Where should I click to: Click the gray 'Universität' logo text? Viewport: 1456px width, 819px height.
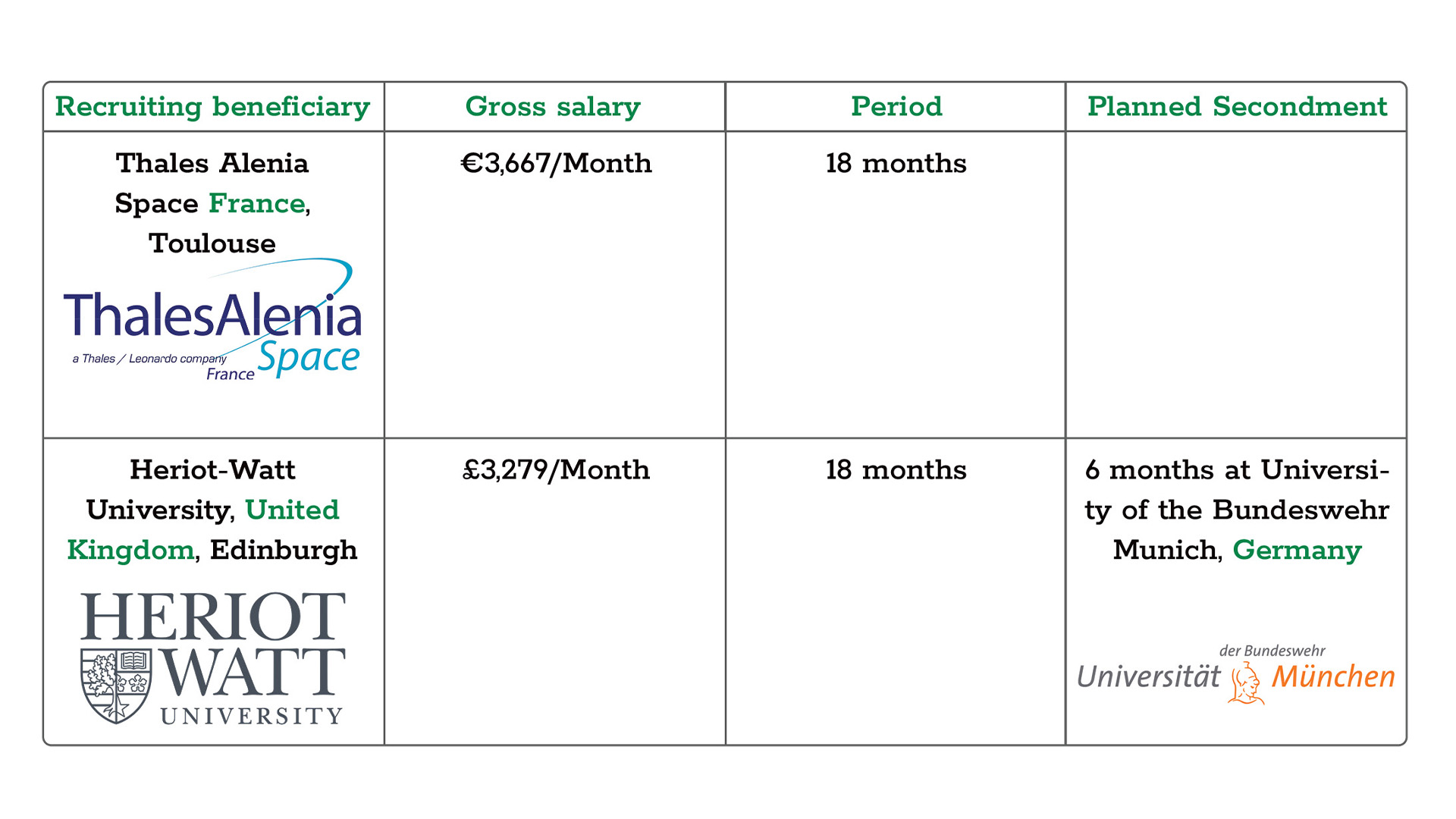[1148, 676]
